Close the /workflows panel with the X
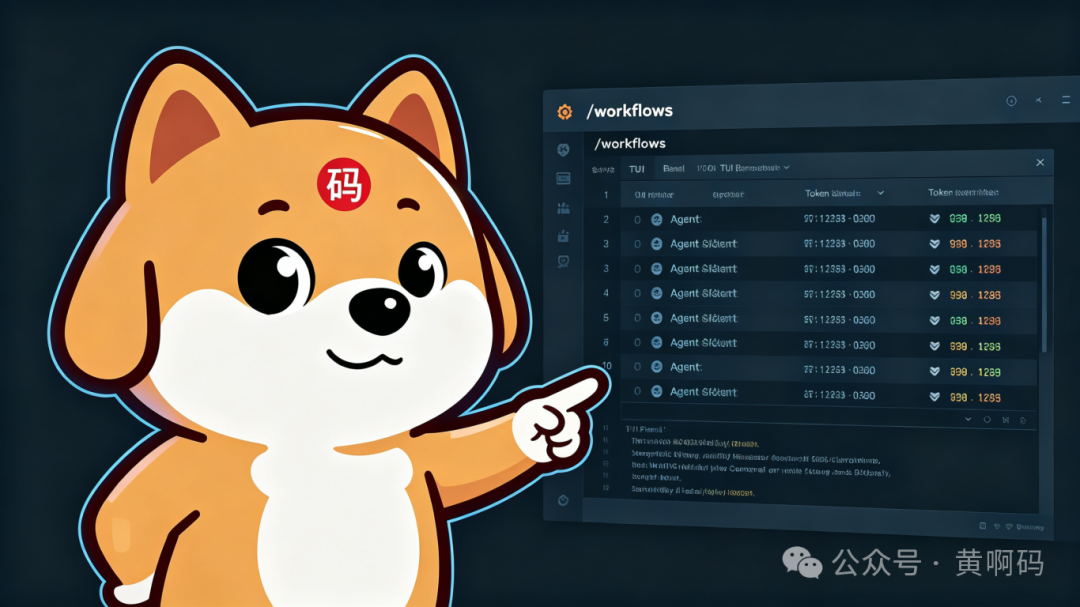1080x607 pixels. click(x=1040, y=163)
